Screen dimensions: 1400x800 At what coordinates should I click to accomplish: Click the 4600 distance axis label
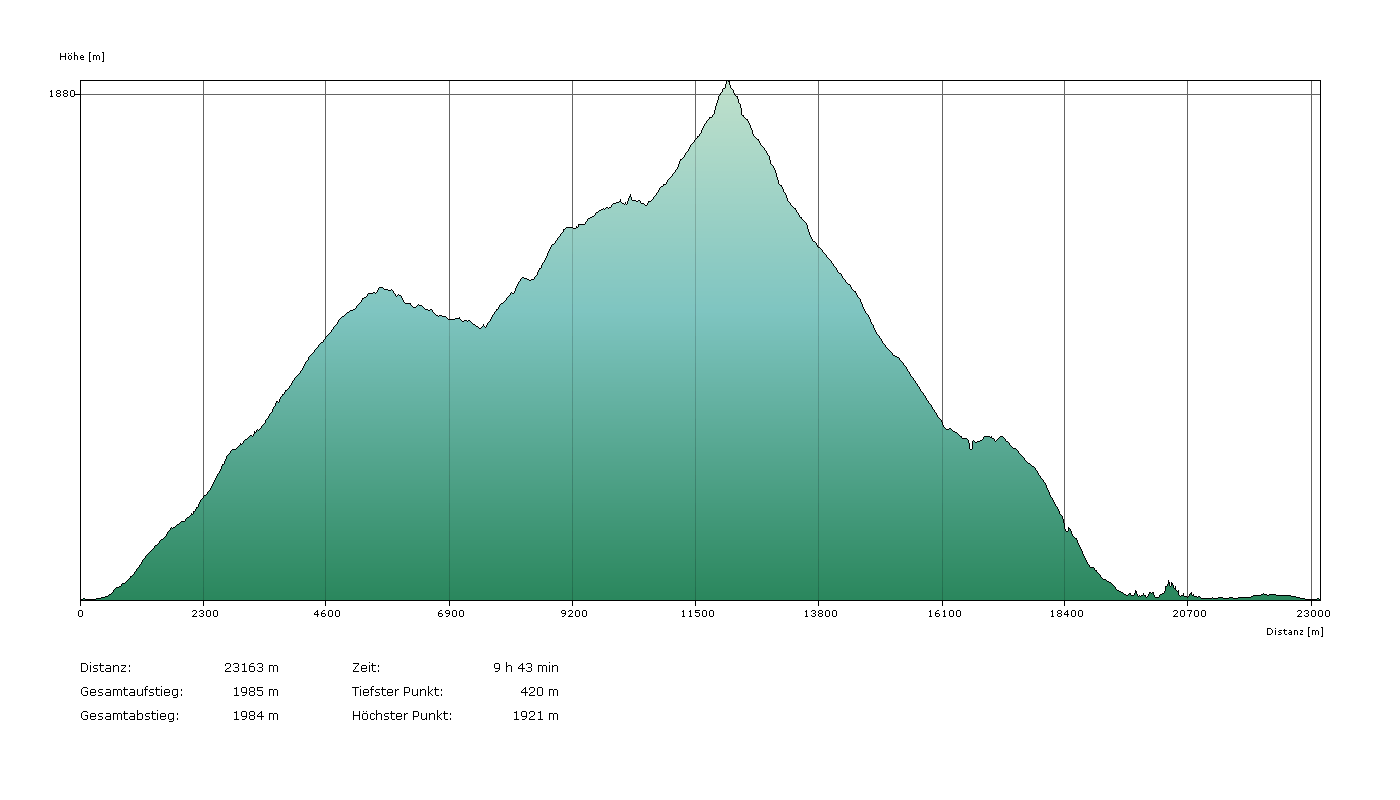pyautogui.click(x=326, y=613)
